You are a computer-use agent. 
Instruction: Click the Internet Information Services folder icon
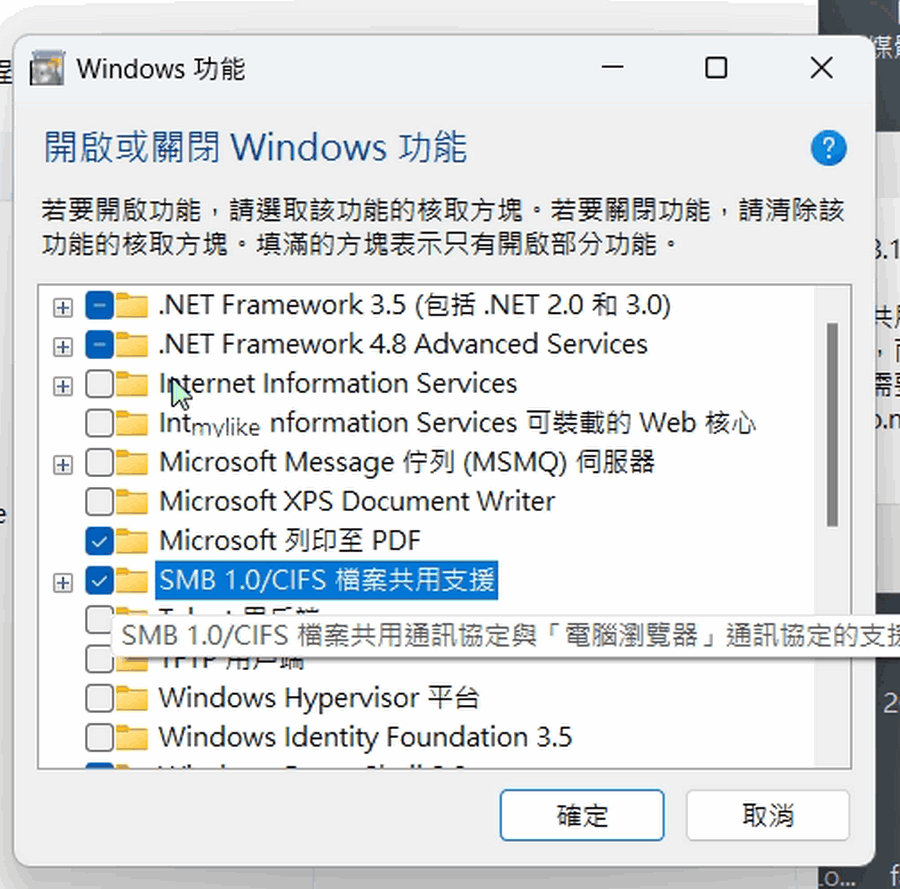click(x=132, y=383)
